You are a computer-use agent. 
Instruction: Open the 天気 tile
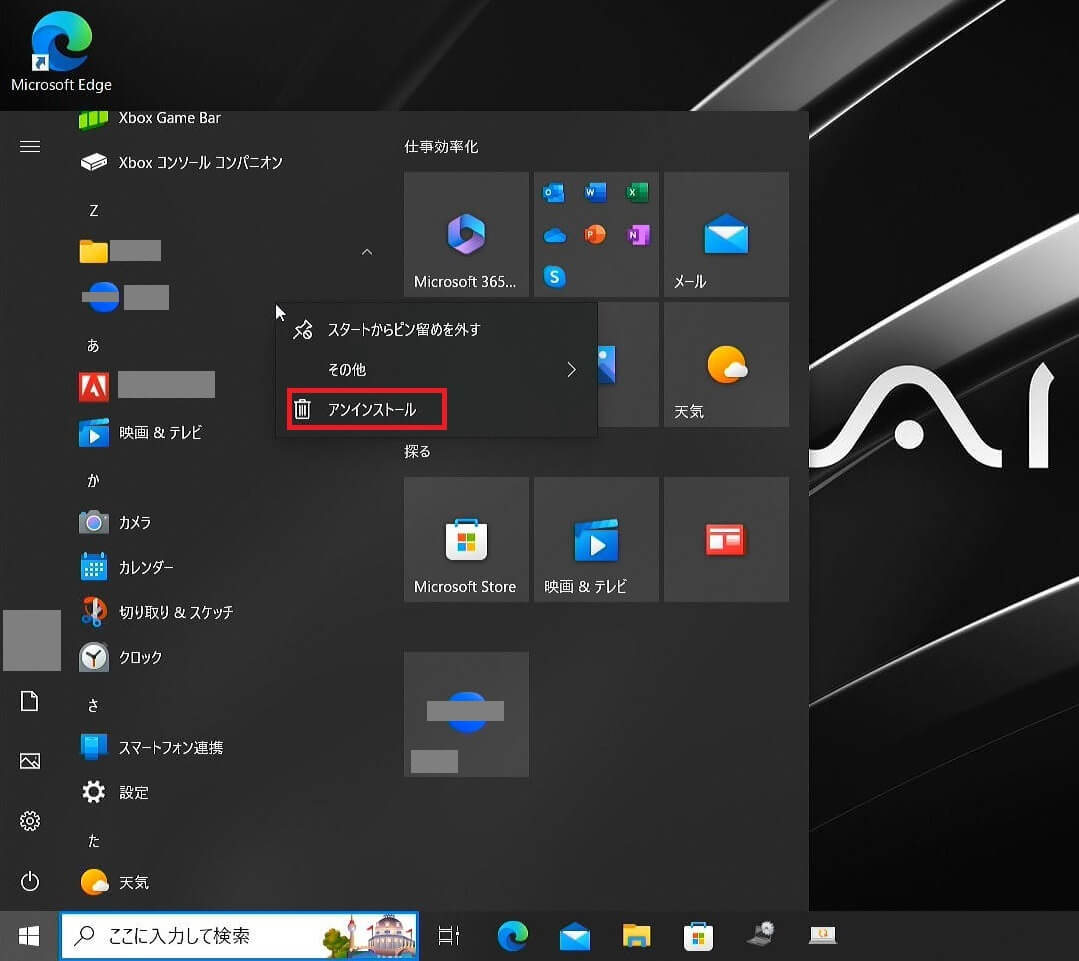[726, 365]
